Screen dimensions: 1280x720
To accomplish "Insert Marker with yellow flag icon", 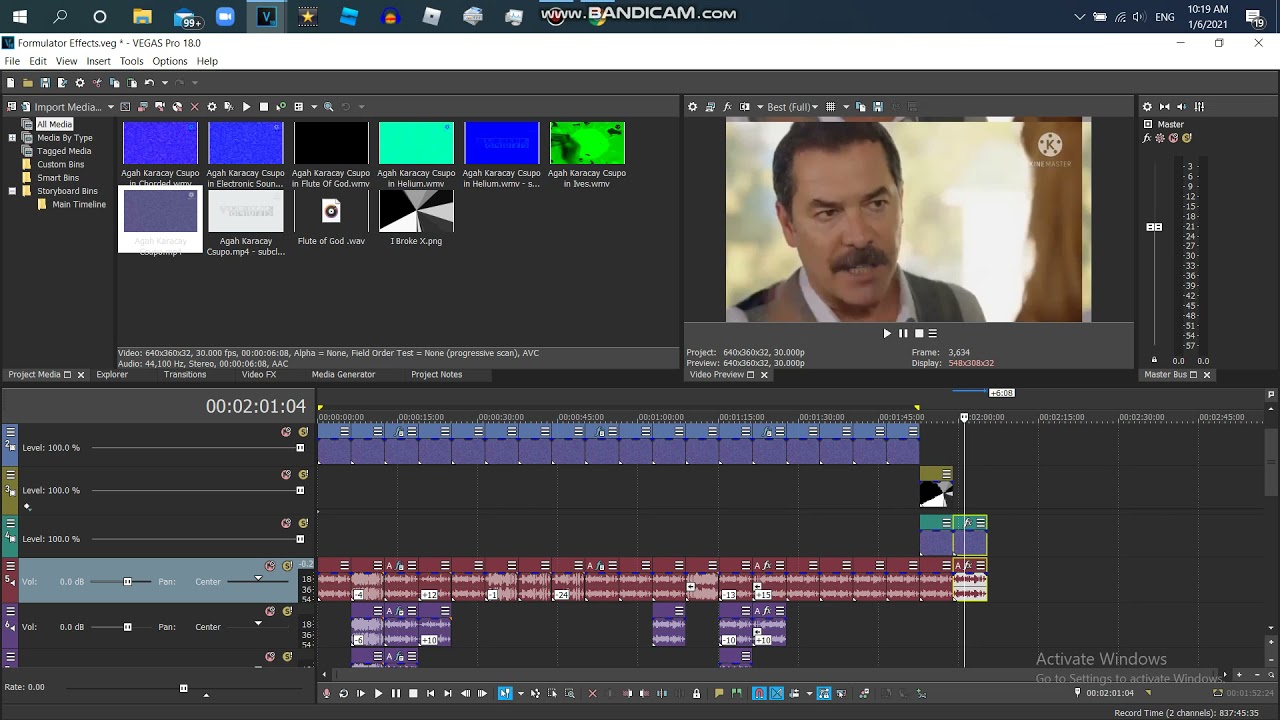I will tap(719, 693).
